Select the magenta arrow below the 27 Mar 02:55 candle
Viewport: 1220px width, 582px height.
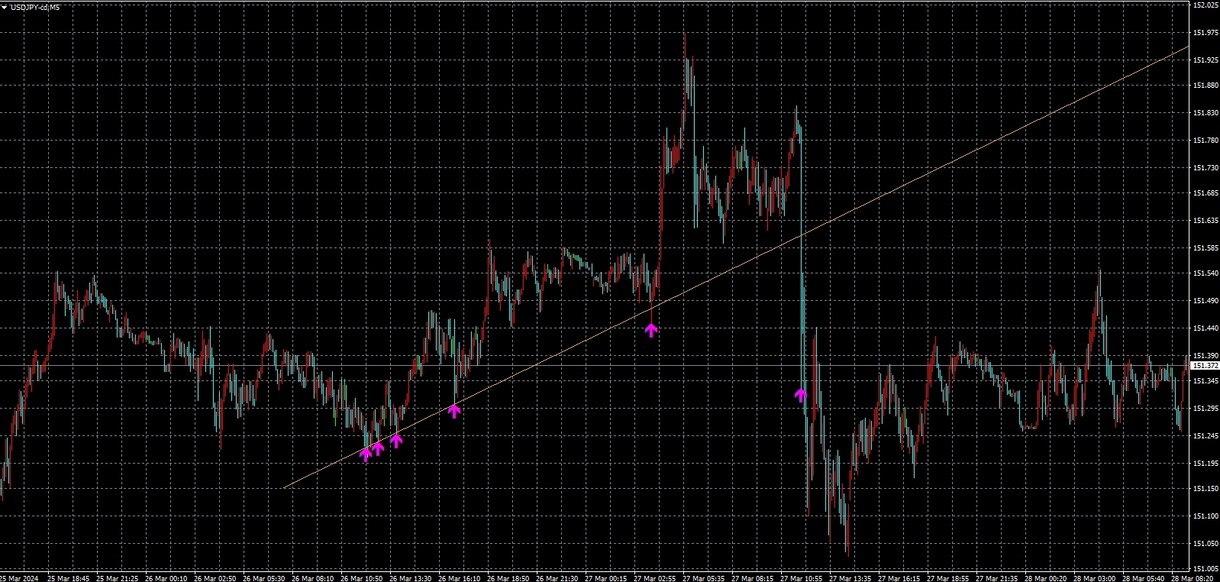point(651,329)
